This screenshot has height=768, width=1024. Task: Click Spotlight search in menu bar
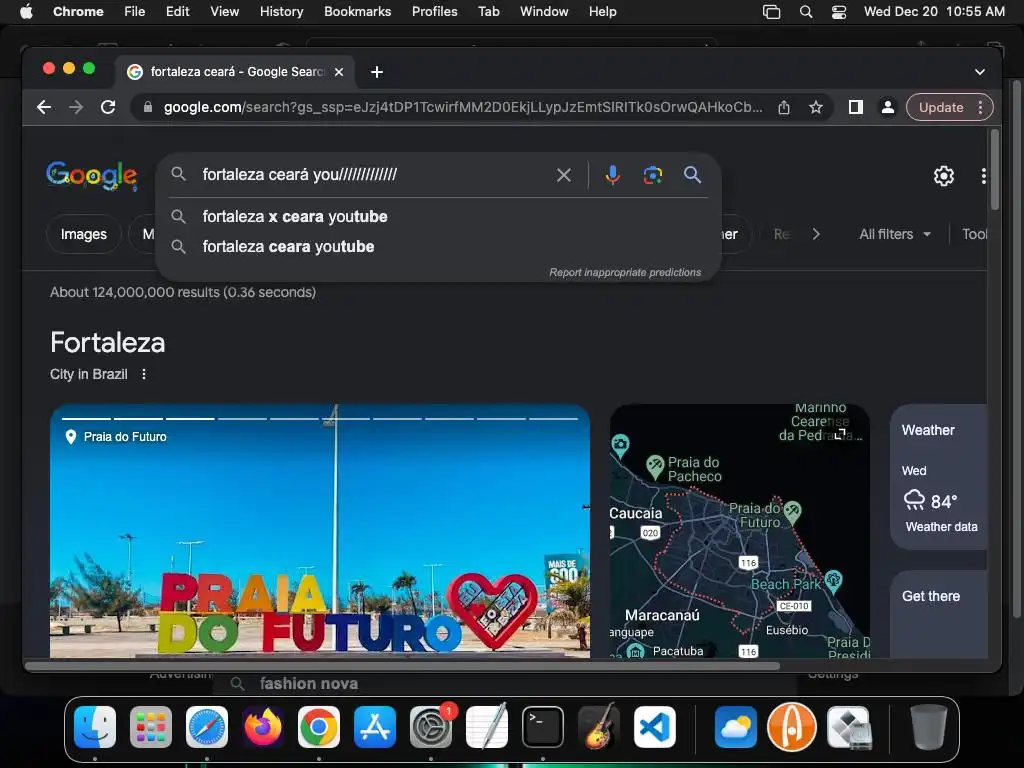[806, 12]
